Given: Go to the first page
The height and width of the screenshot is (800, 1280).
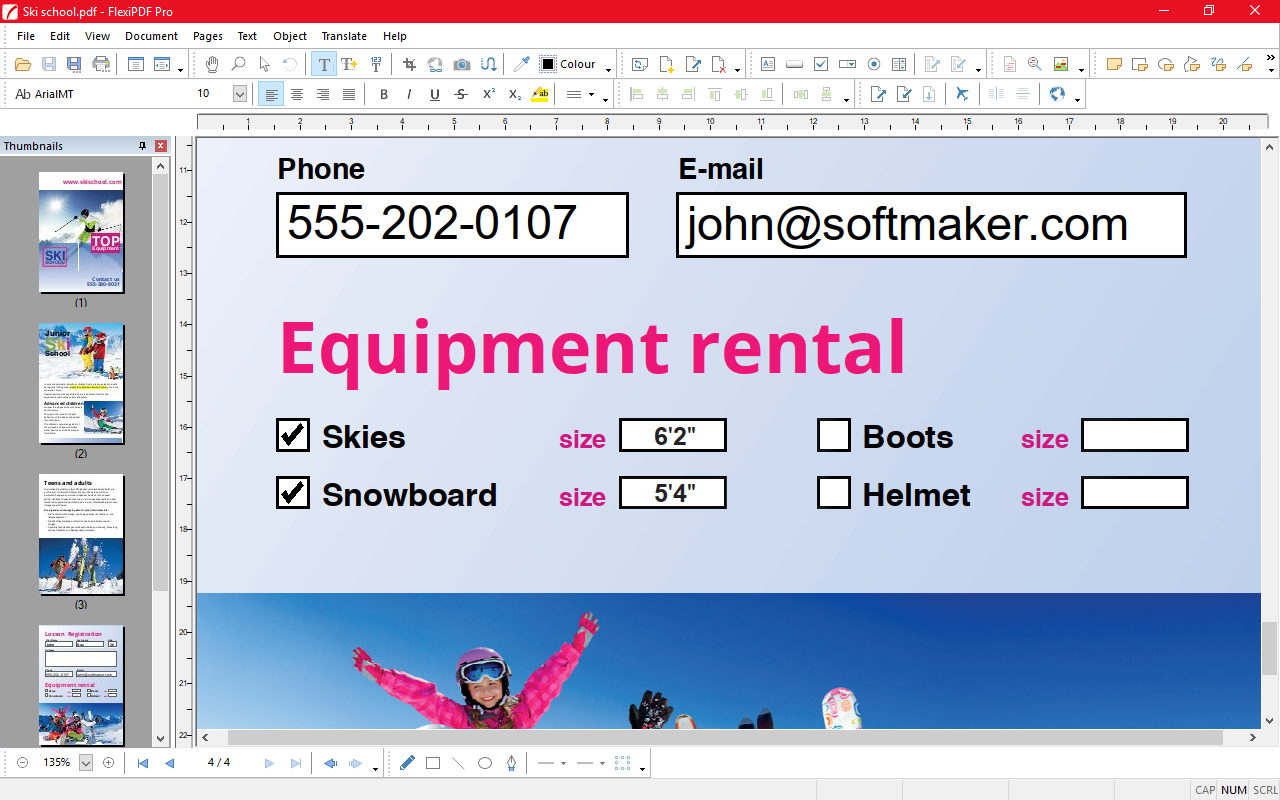Looking at the screenshot, I should coord(143,763).
